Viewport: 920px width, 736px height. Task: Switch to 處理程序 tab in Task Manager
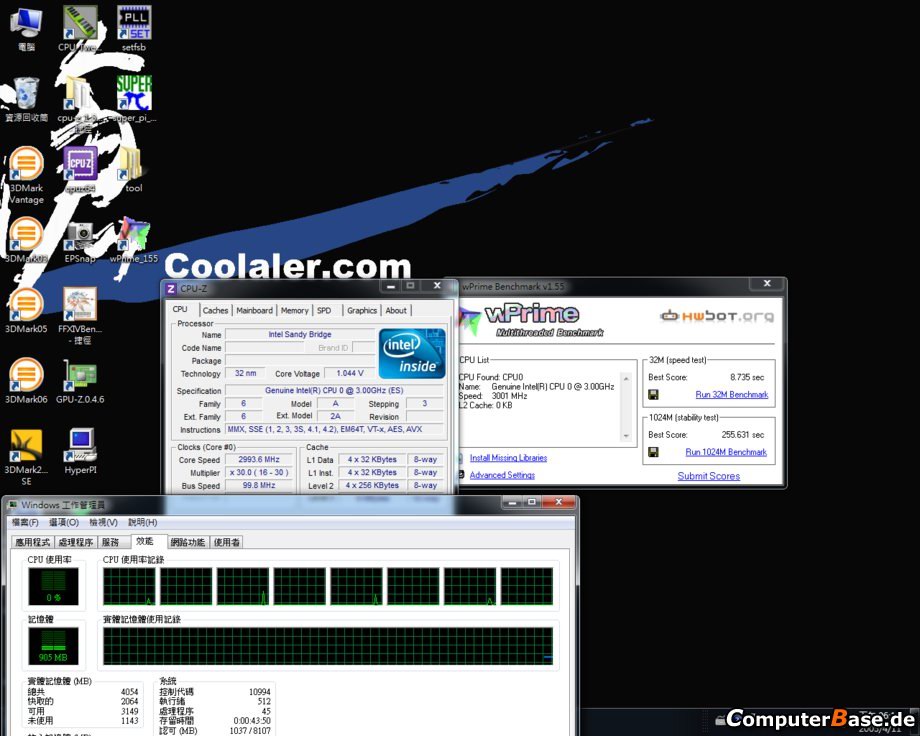coord(76,542)
